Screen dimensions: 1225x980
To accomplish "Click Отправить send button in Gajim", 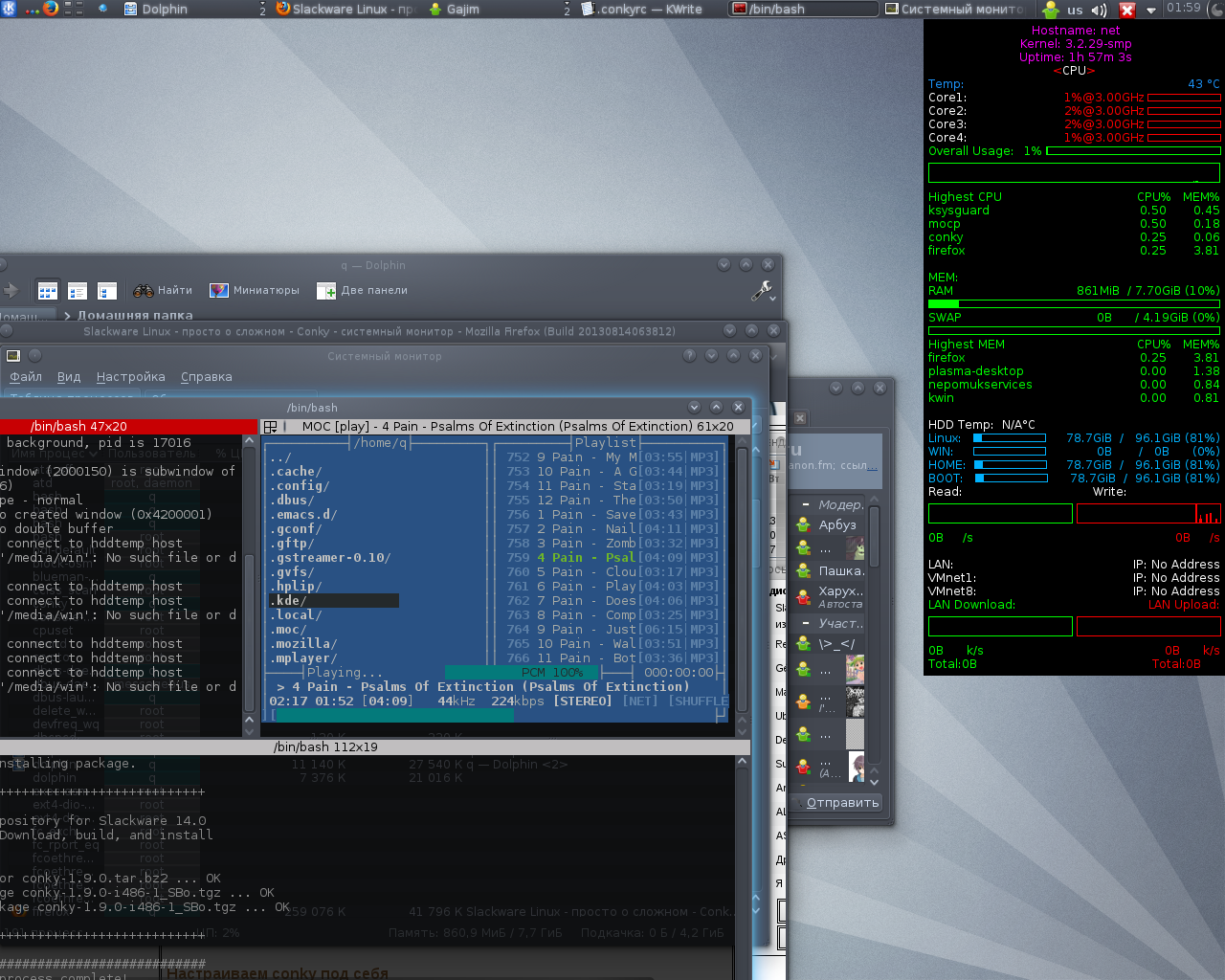I will click(x=835, y=803).
